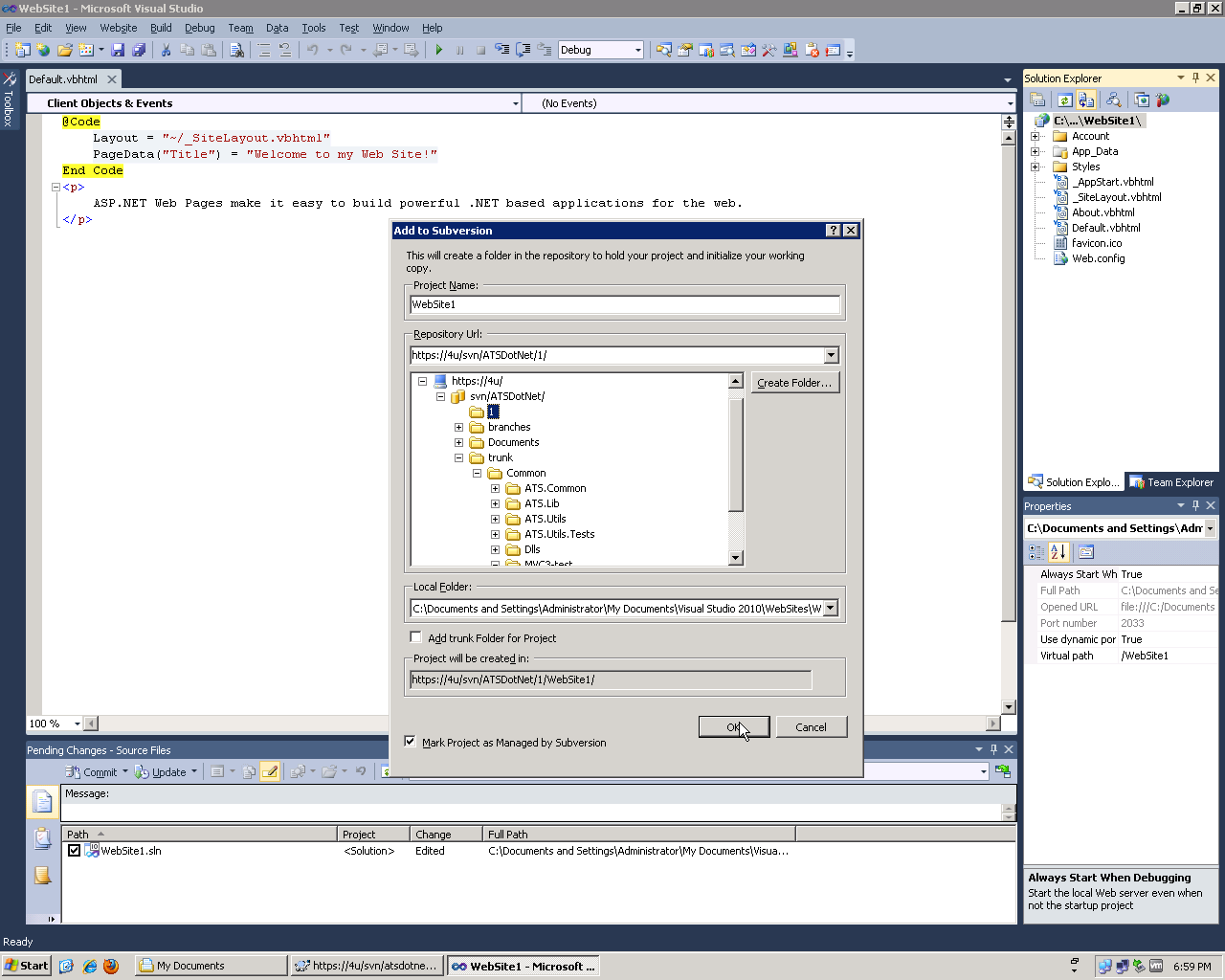Click the help question mark in Add to Subversion dialog

(834, 231)
